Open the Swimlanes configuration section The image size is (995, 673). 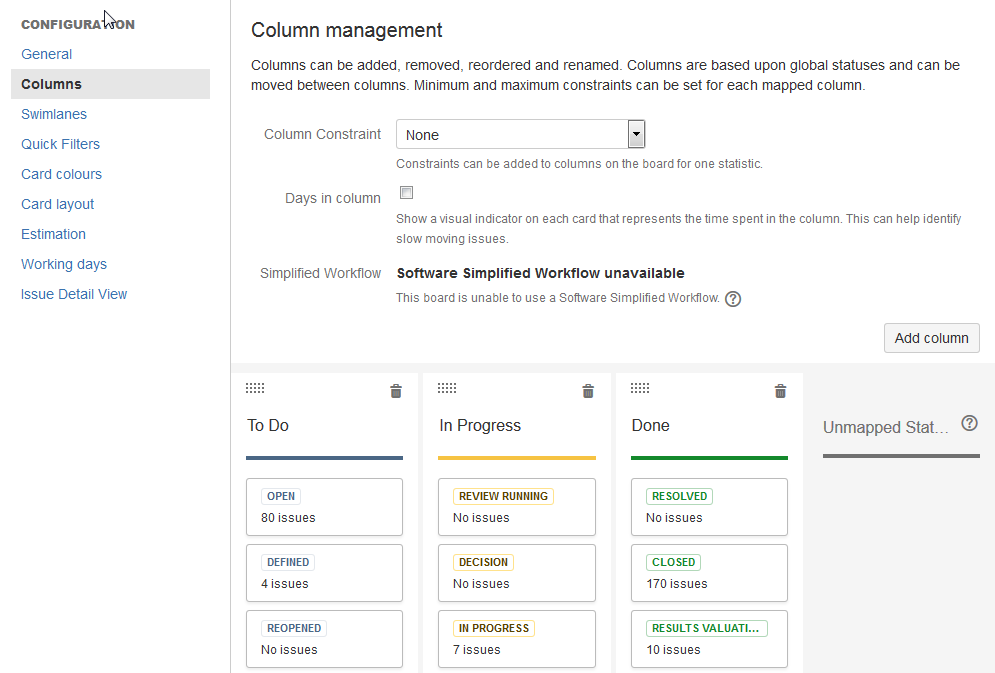54,114
